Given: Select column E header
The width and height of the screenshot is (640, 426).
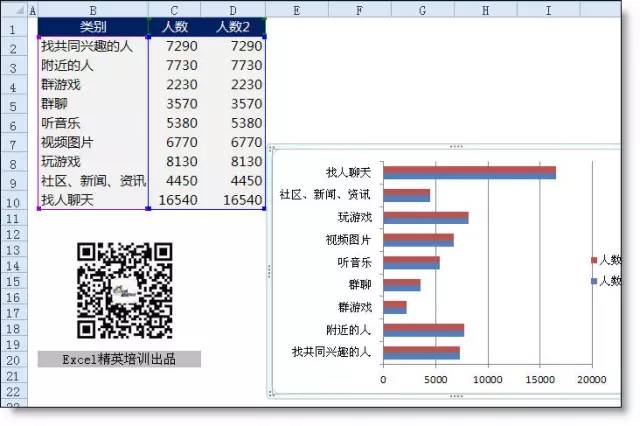Looking at the screenshot, I should pyautogui.click(x=297, y=10).
